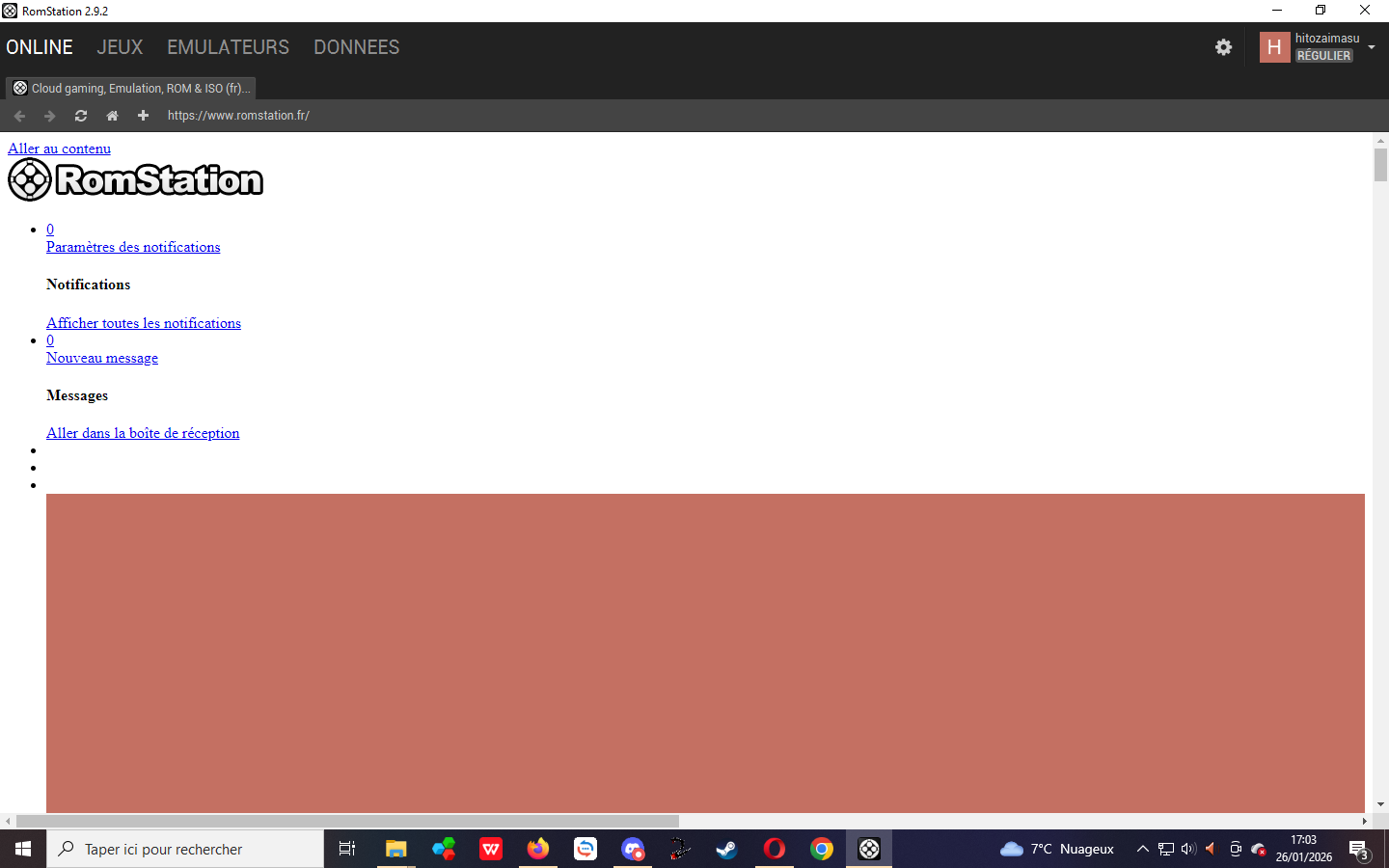Viewport: 1389px width, 868px height.
Task: Click the RomStation logo image
Action: 136,180
